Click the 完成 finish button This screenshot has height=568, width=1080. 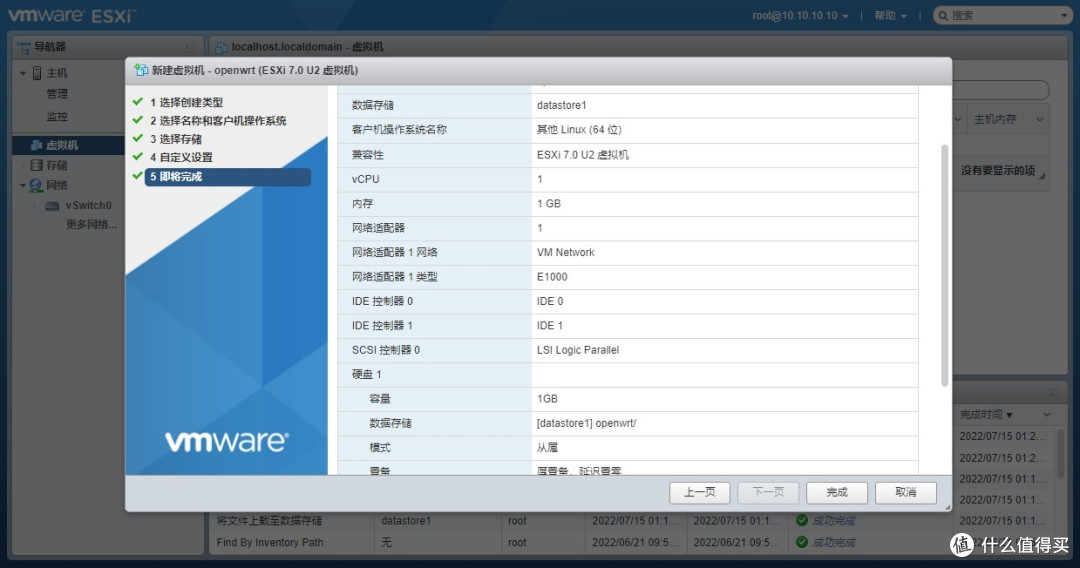(836, 492)
